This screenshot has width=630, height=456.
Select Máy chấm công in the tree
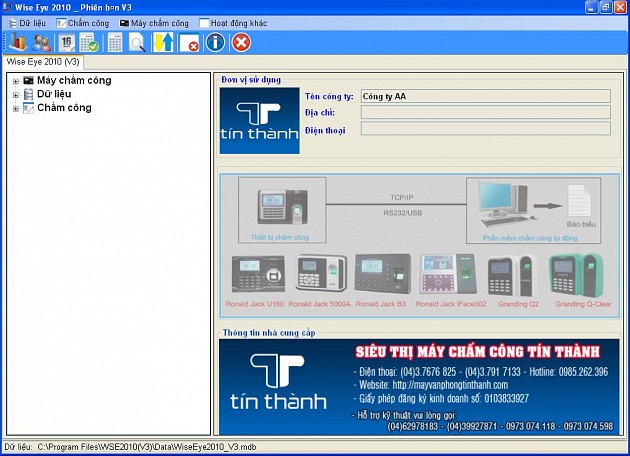[x=74, y=80]
